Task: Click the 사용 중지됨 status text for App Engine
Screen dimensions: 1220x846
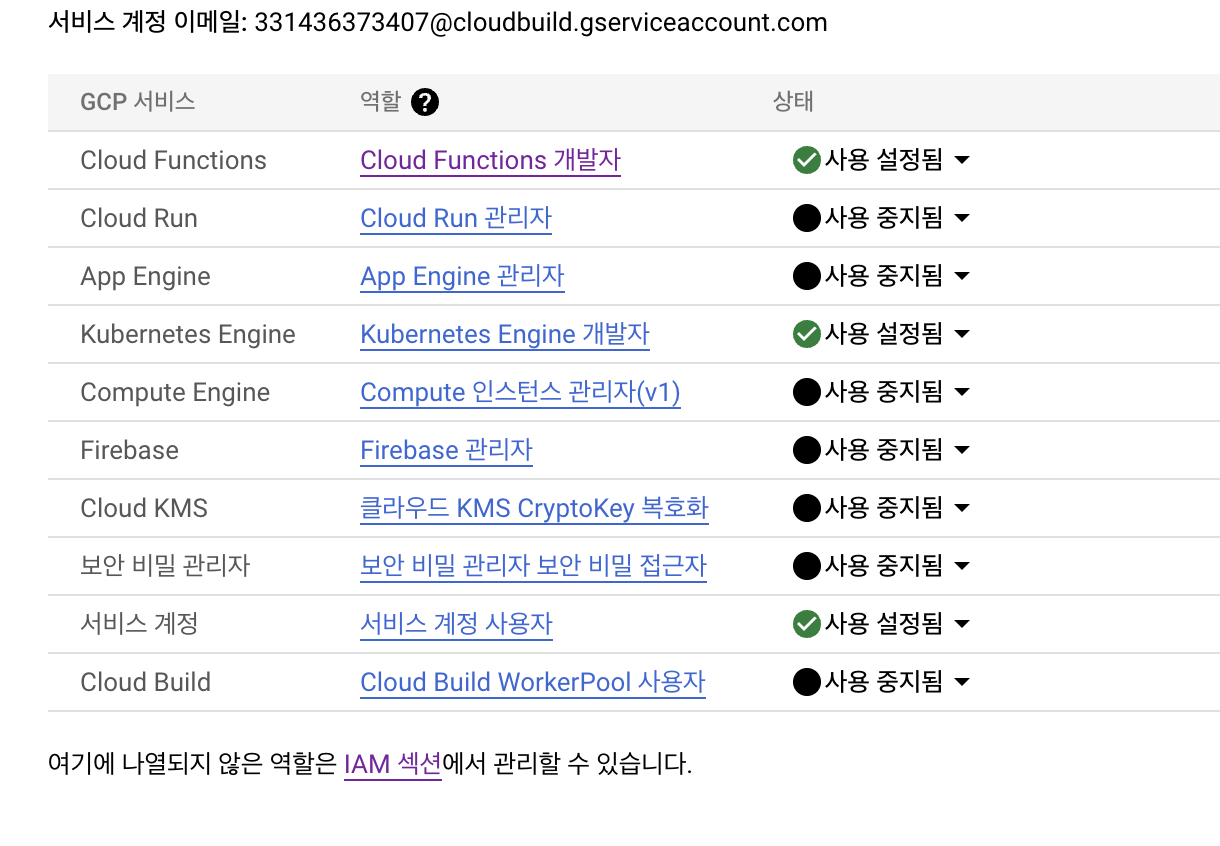Action: pyautogui.click(x=884, y=276)
